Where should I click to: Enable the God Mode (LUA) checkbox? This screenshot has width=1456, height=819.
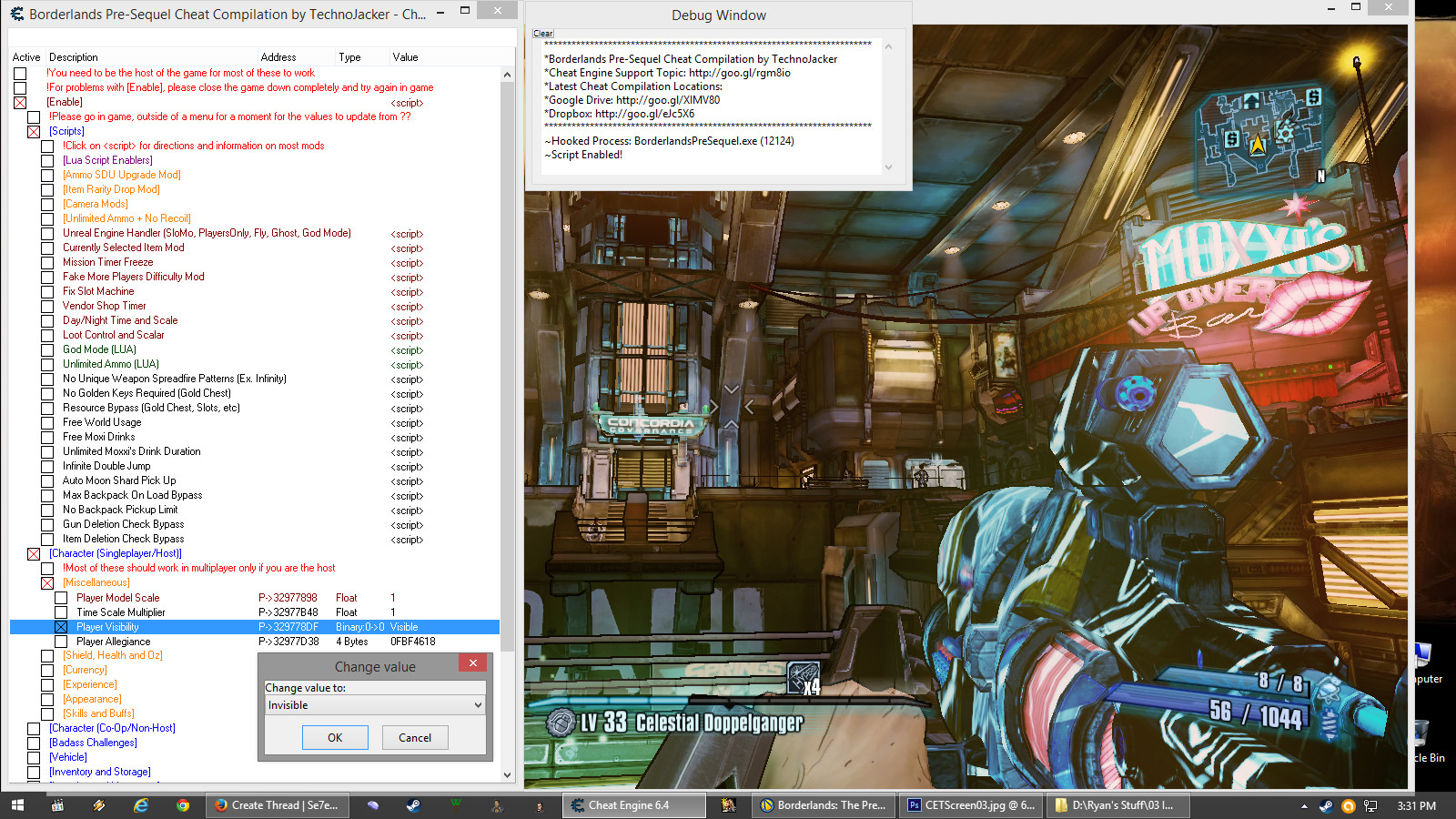(47, 350)
